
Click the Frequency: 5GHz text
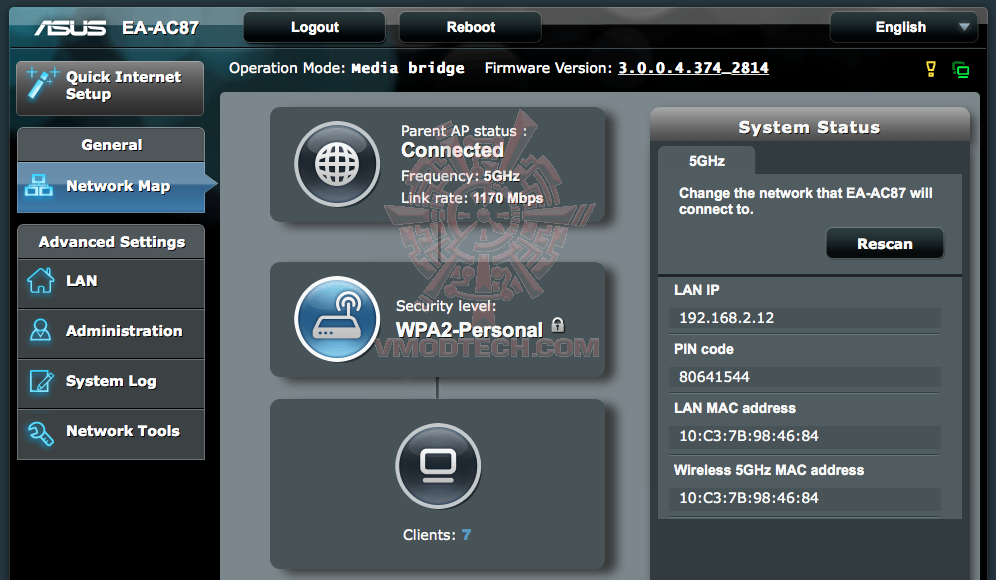pyautogui.click(x=461, y=176)
